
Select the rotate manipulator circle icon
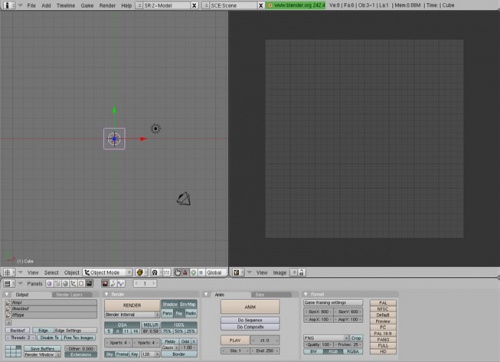point(193,273)
